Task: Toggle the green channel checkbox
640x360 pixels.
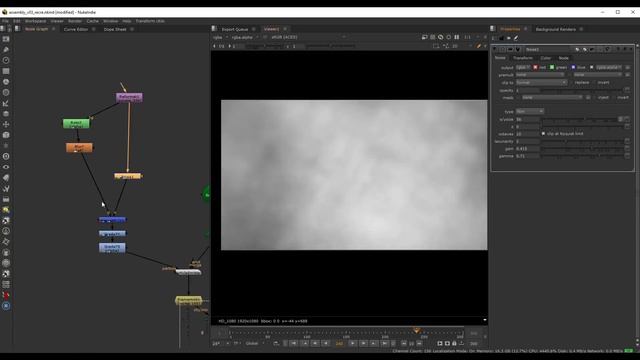Action: (x=552, y=67)
